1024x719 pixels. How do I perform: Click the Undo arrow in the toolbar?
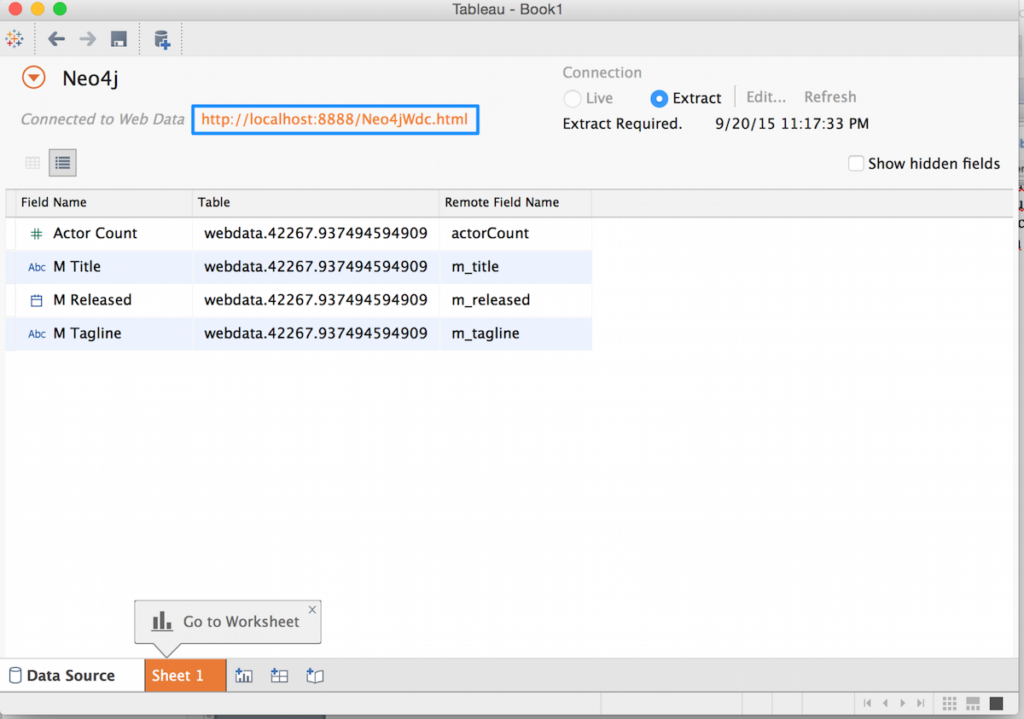click(55, 39)
